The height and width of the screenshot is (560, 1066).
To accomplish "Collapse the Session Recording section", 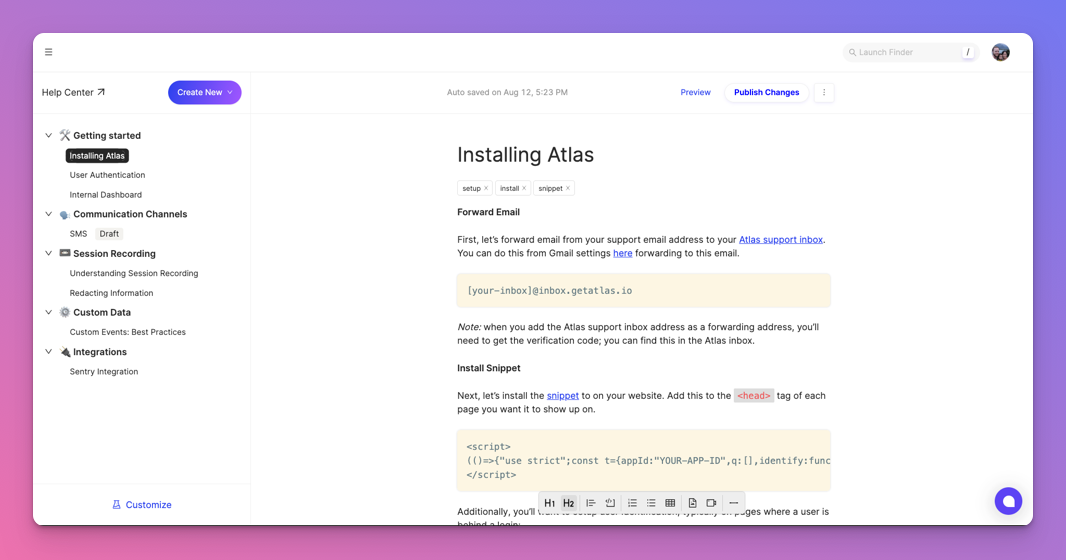I will point(48,253).
